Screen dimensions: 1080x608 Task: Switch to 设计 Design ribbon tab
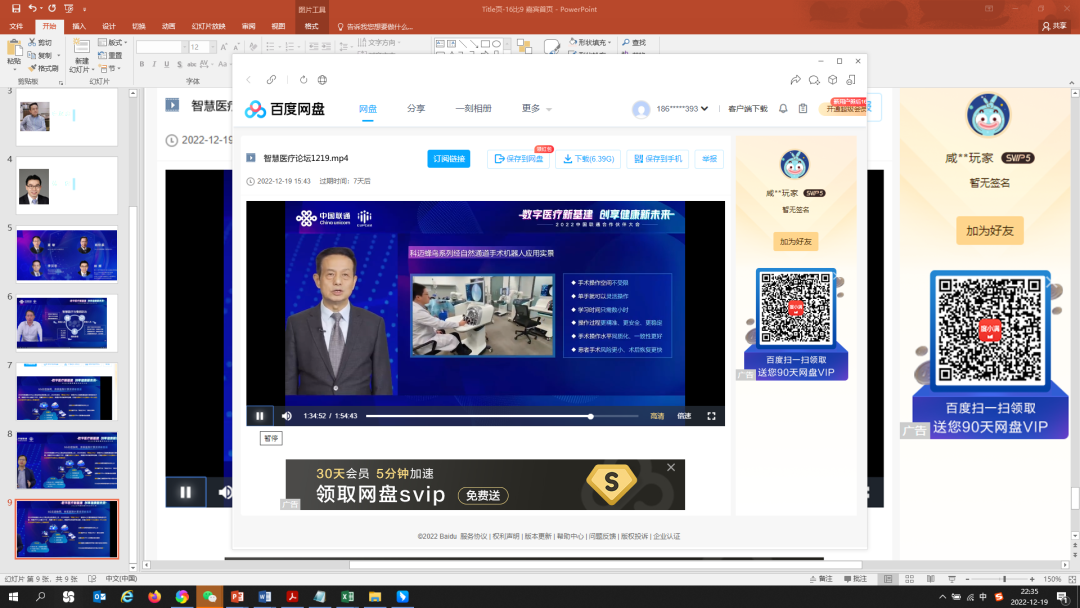109,26
